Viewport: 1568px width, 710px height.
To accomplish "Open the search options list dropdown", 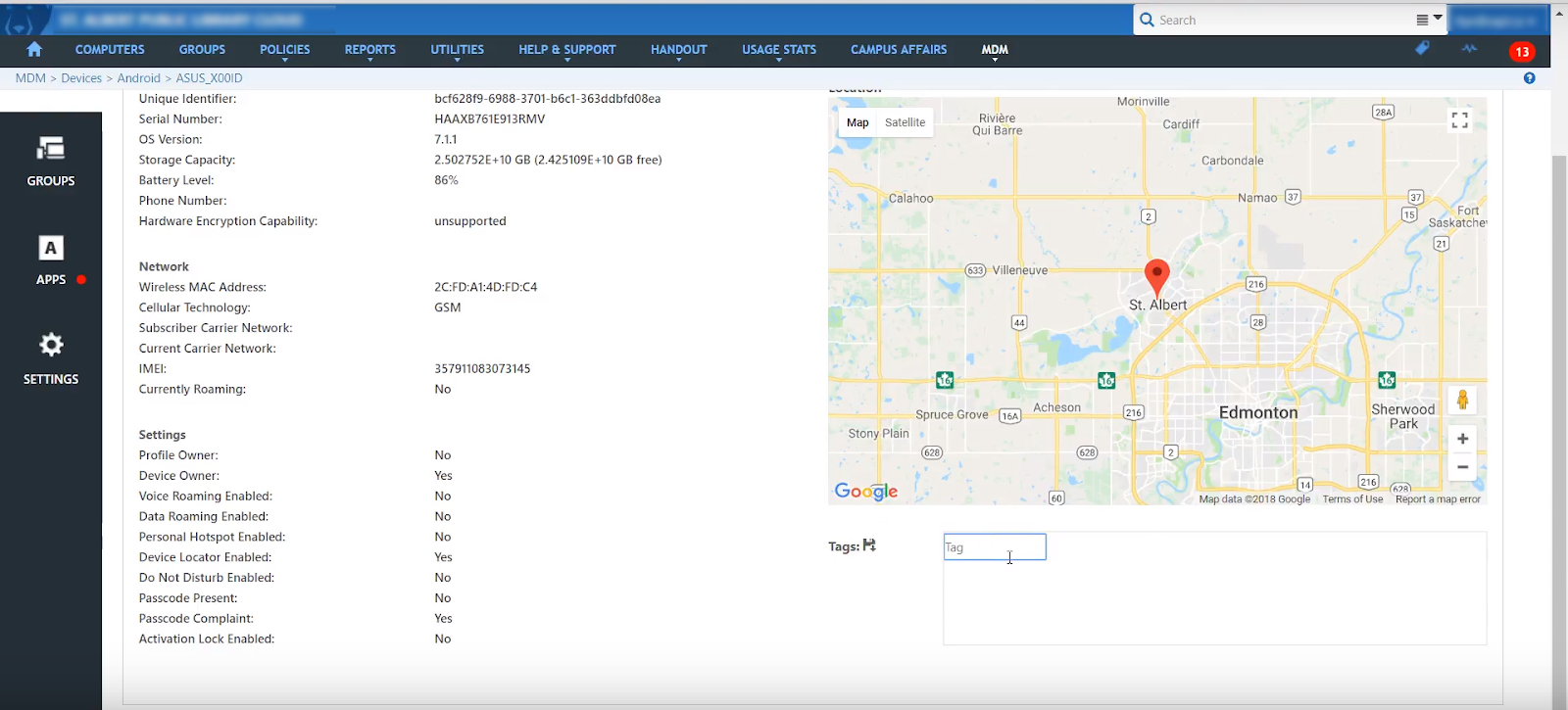I will tap(1429, 20).
